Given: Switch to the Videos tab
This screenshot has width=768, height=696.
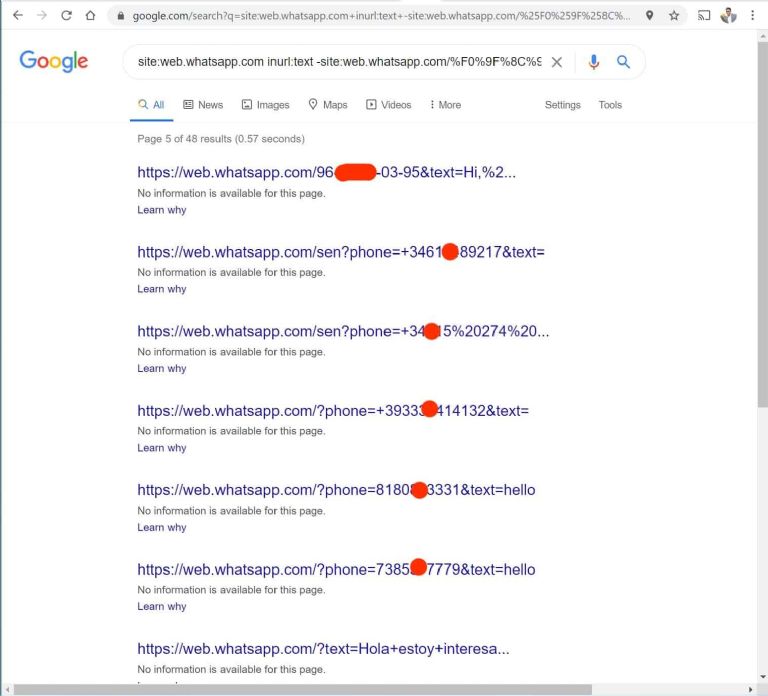Looking at the screenshot, I should [388, 105].
